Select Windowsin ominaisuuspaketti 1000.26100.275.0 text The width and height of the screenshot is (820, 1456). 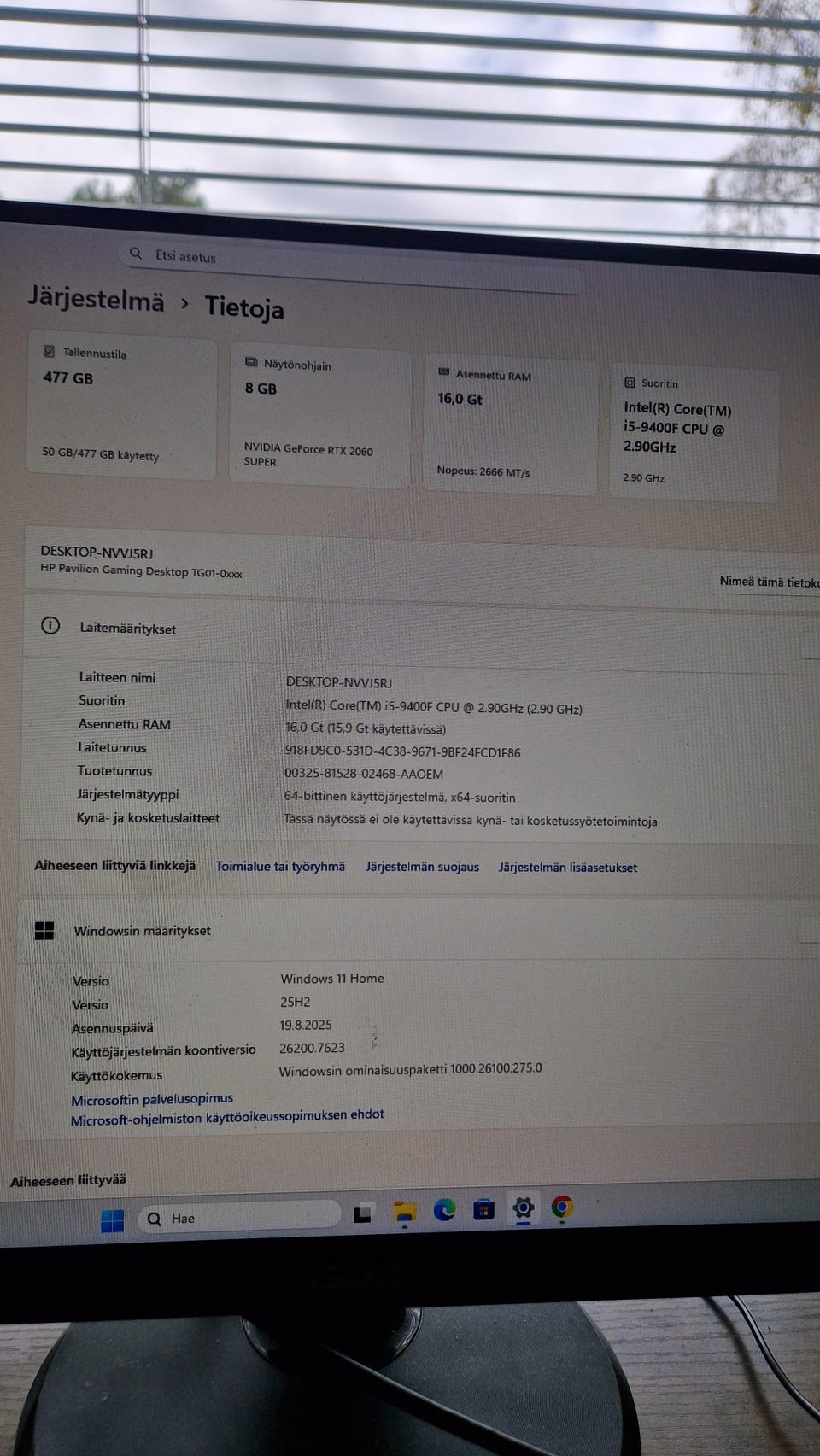pyautogui.click(x=410, y=1069)
